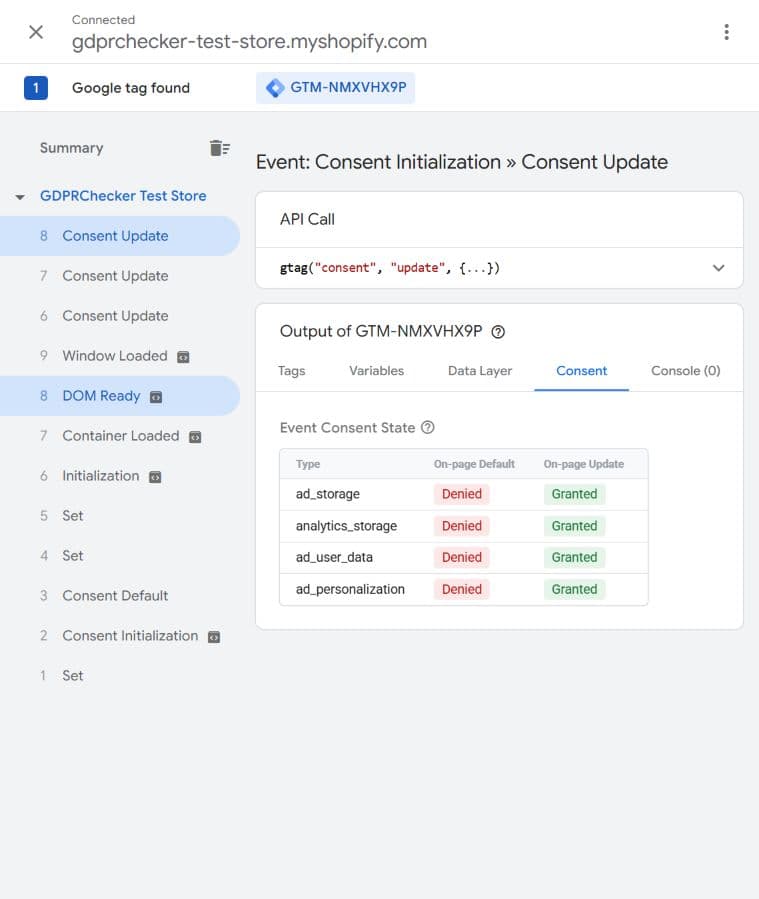Click the gdprchecker-test-store.myshopify.com domain text

coord(249,42)
